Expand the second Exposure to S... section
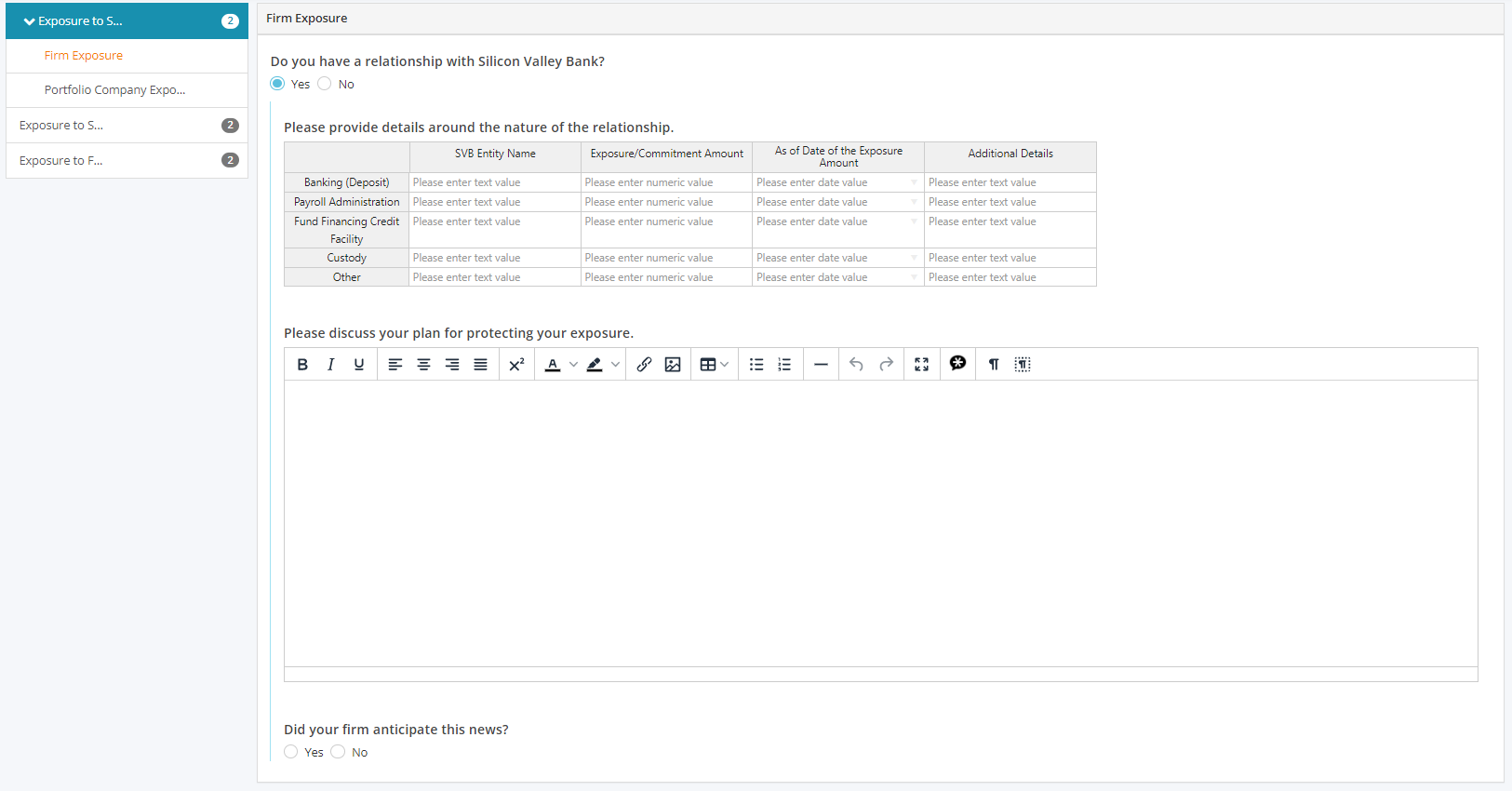 [x=127, y=126]
